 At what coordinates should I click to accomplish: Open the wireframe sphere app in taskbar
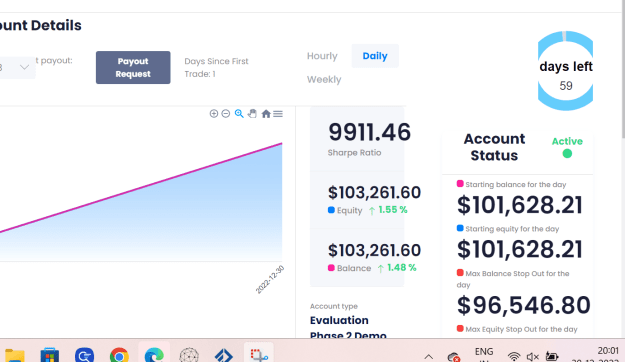(189, 355)
